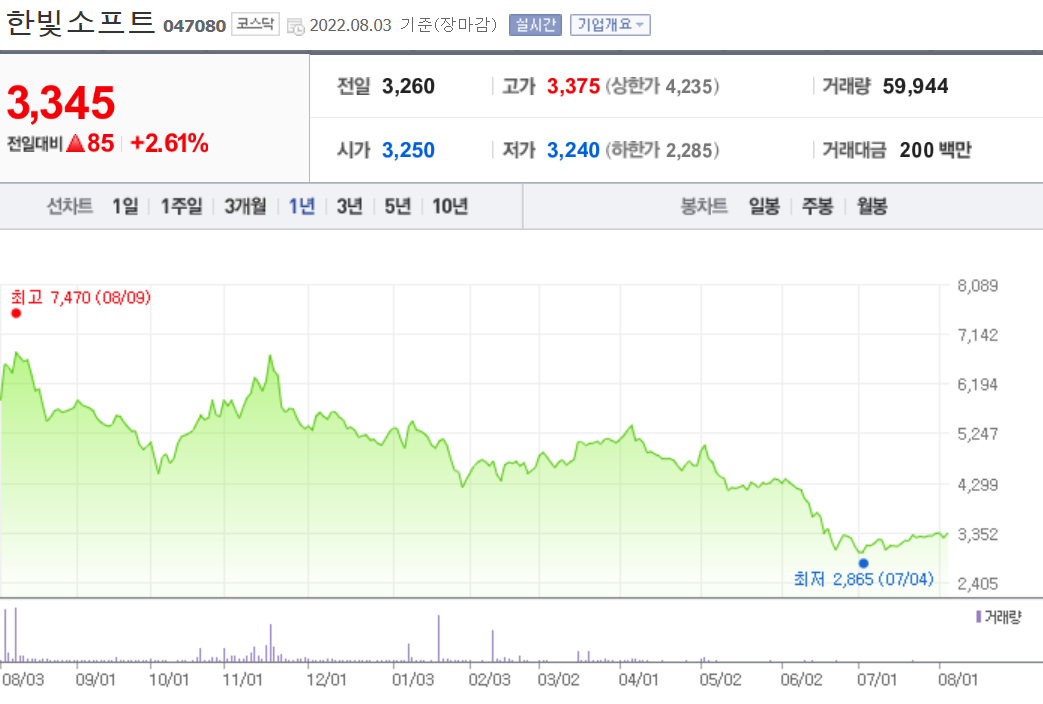Viewport: 1043px width, 704px height.
Task: Click the 상한가 4,235 text
Action: pos(662,86)
